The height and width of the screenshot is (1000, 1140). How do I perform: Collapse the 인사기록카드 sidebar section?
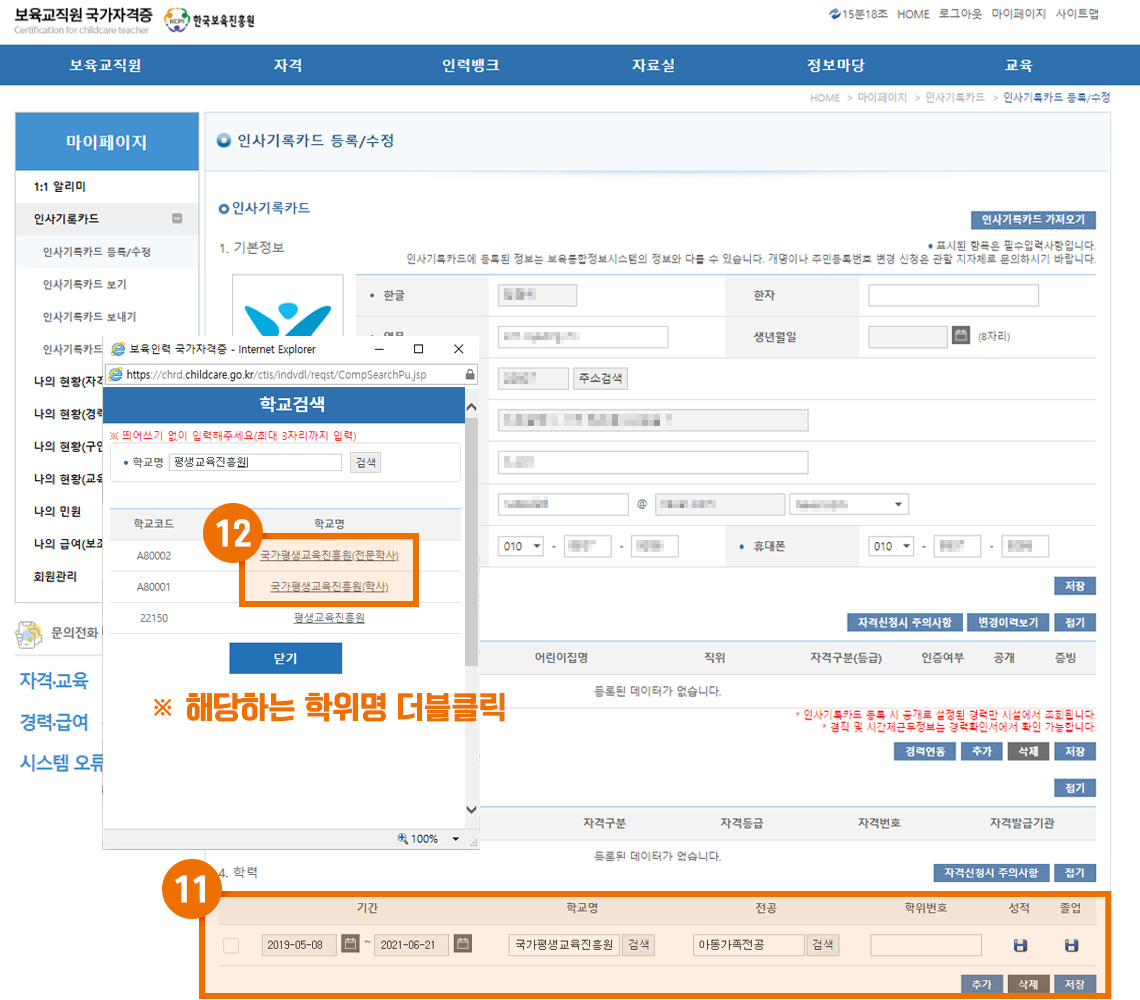coord(177,218)
